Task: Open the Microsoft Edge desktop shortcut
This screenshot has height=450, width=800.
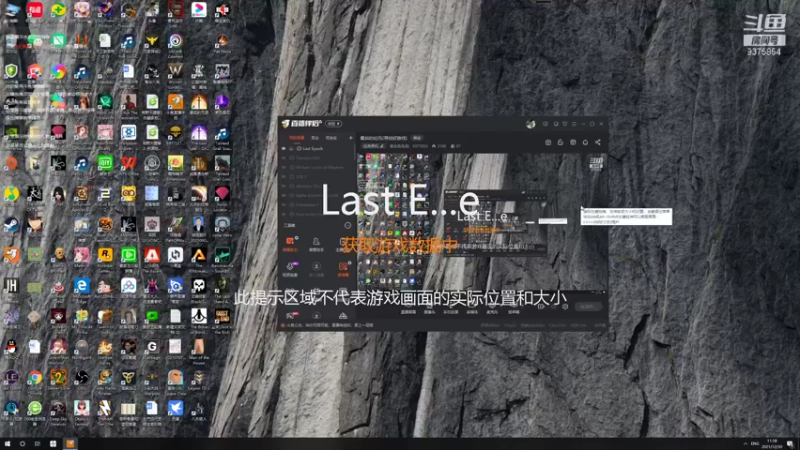Action: 82,286
